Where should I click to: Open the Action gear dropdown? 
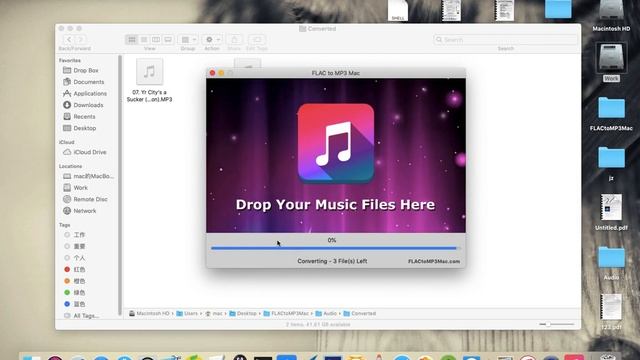click(x=212, y=40)
